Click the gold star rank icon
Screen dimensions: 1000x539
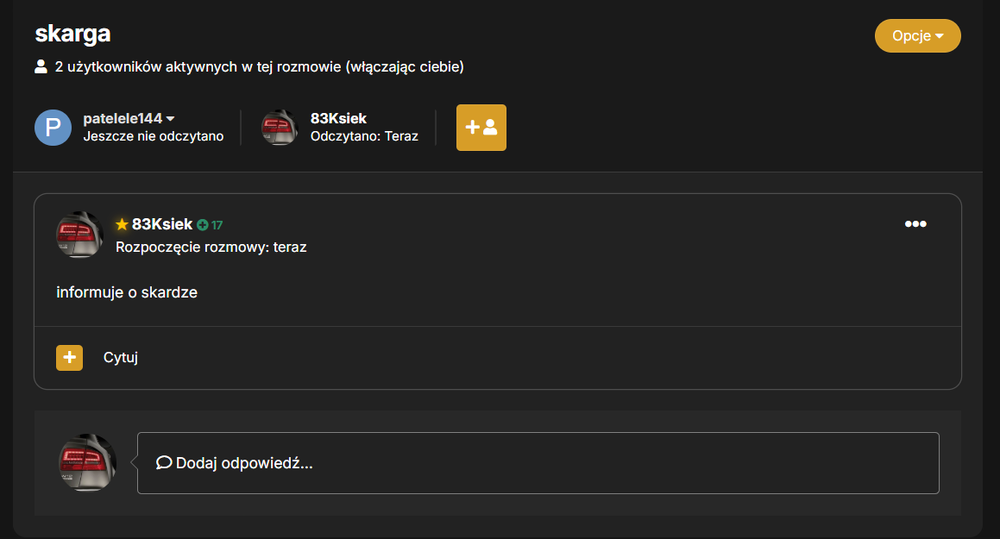[122, 225]
